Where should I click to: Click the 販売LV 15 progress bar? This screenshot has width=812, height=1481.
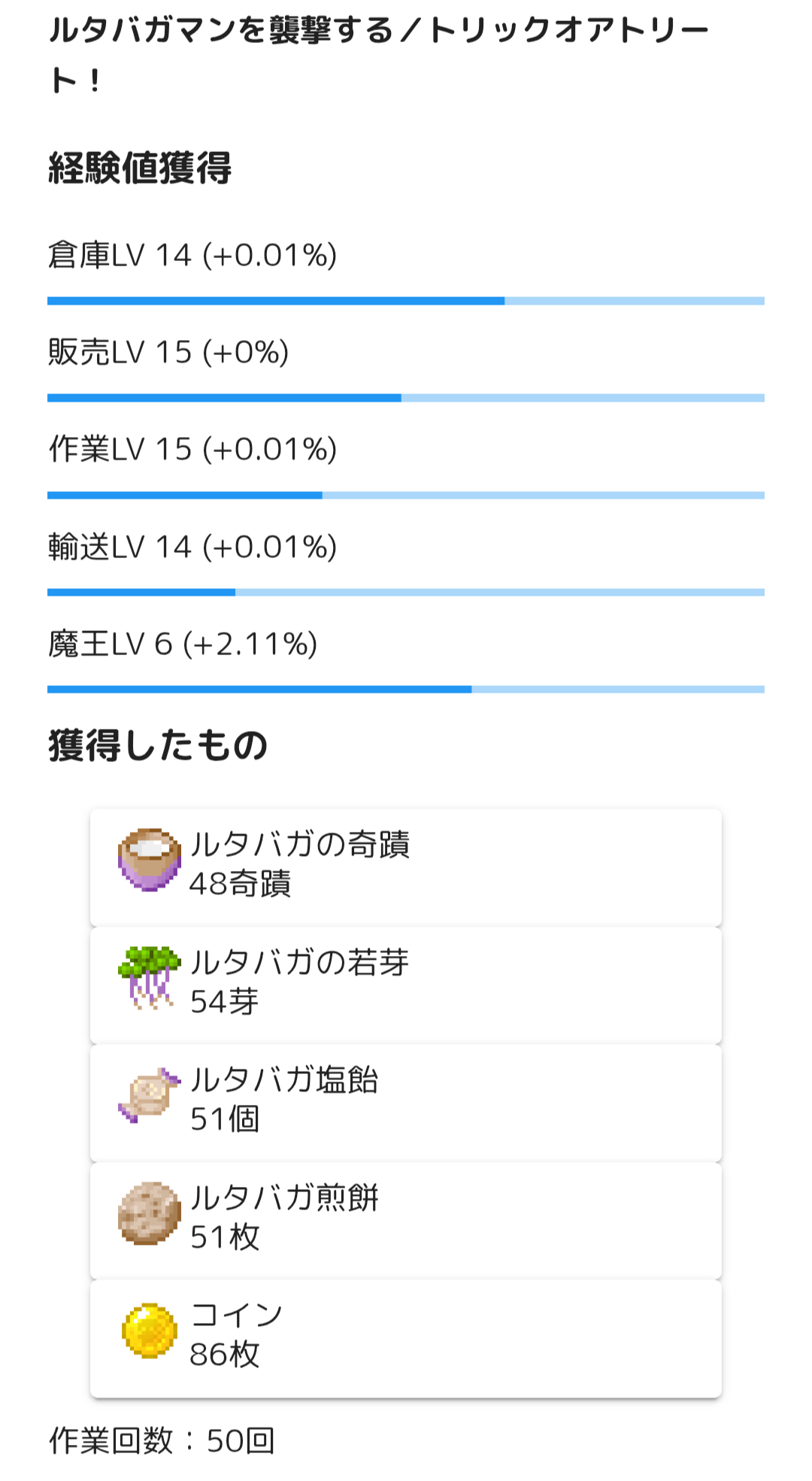406,398
